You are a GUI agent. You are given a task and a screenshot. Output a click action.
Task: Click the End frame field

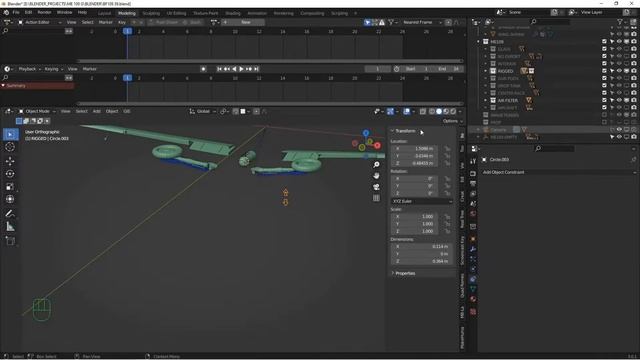pos(449,69)
